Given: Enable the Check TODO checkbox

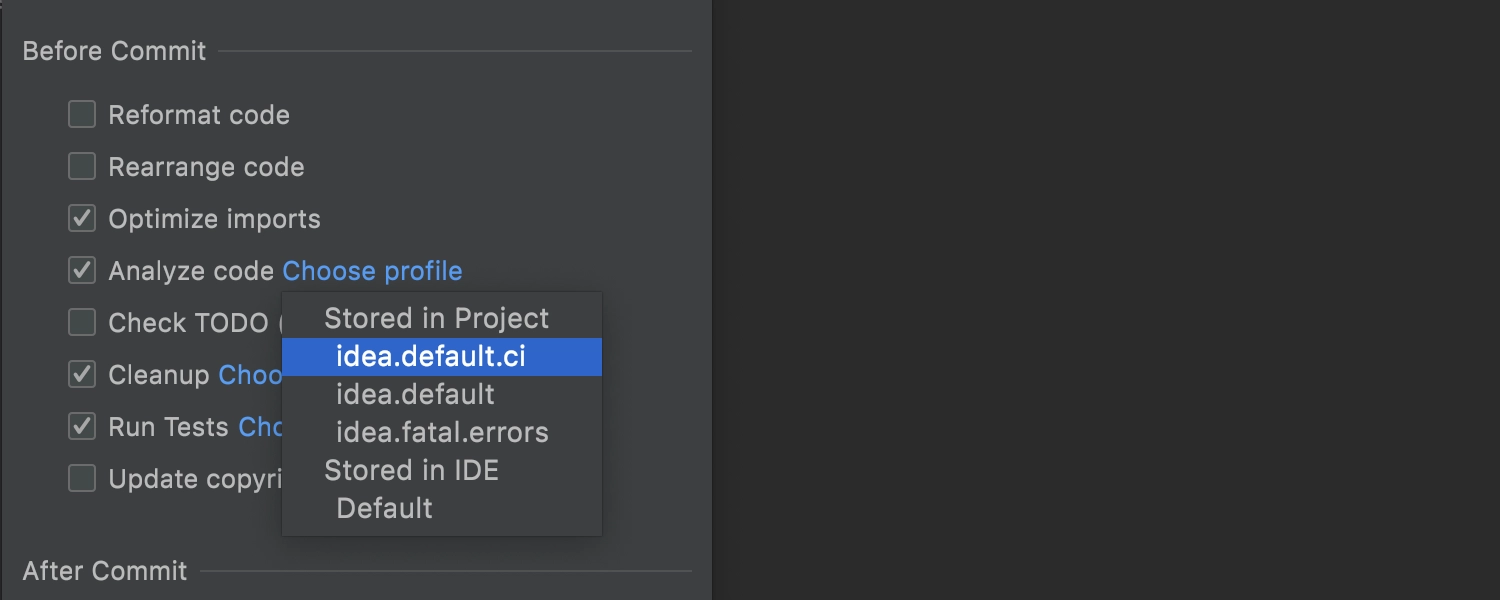Looking at the screenshot, I should point(82,323).
